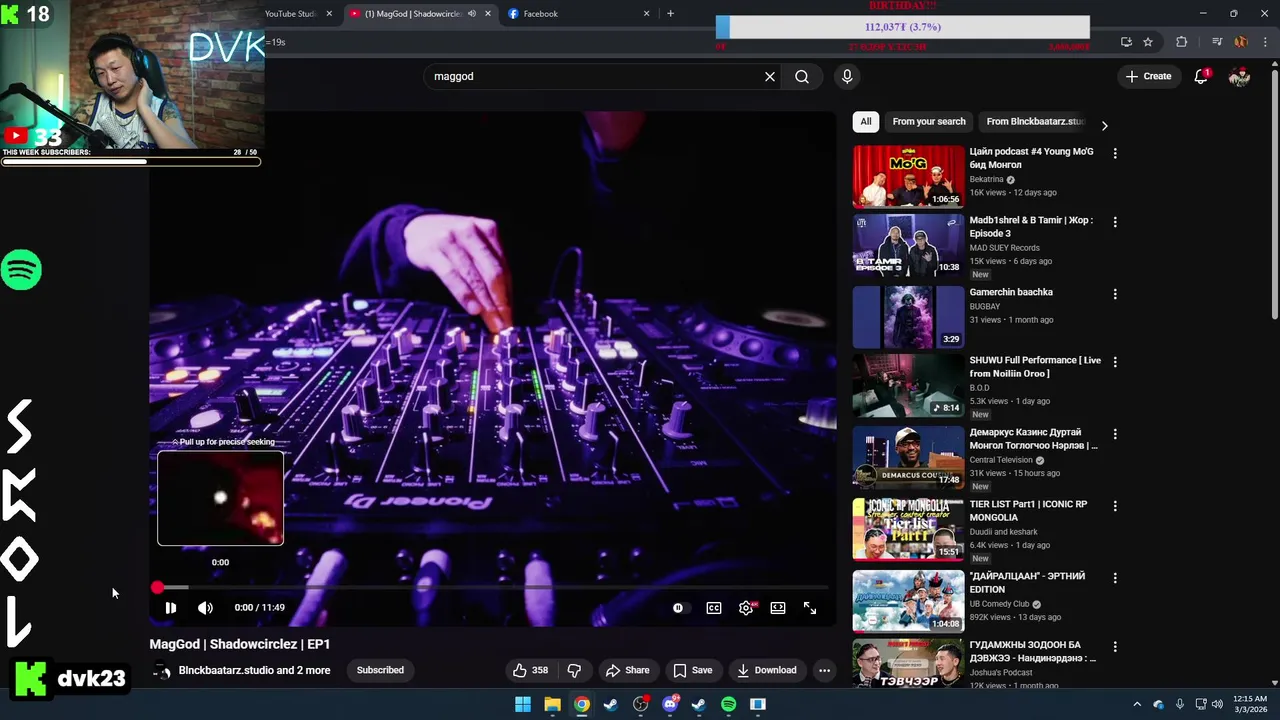The height and width of the screenshot is (720, 1280).
Task: Click the install app icon in address bar
Action: (1126, 42)
